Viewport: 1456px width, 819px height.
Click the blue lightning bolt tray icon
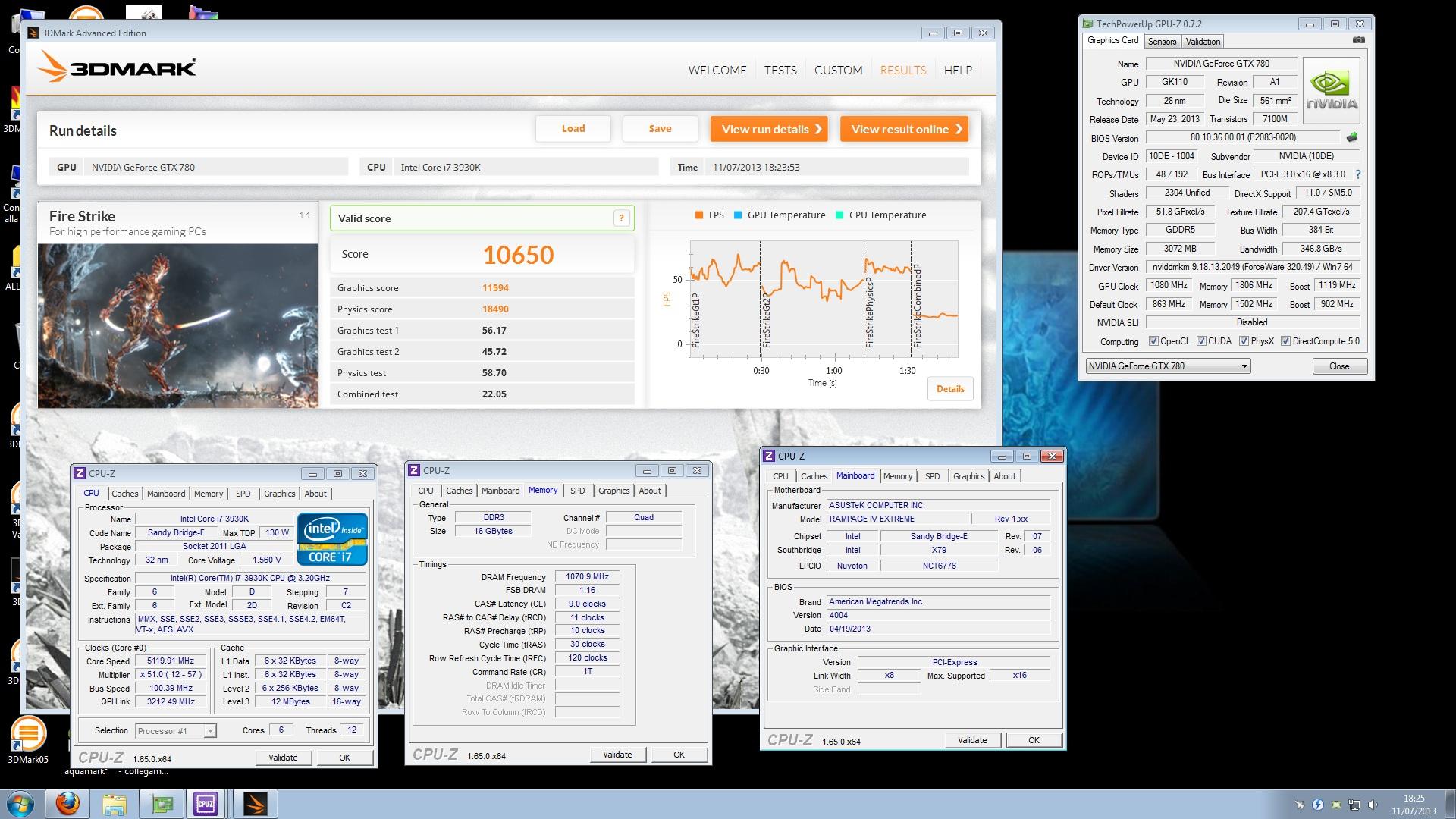[1318, 805]
